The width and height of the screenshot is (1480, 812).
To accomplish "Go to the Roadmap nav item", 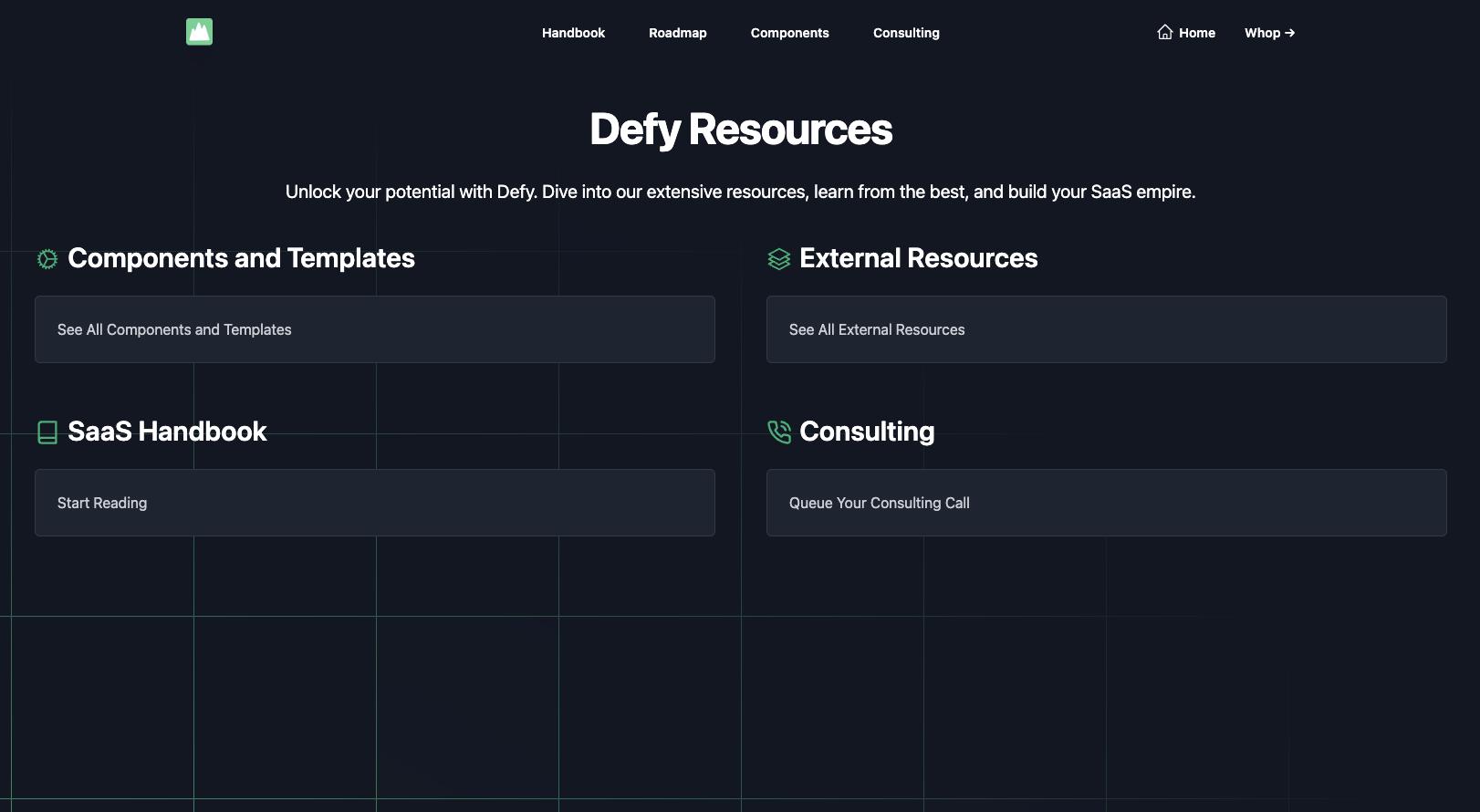I will [678, 33].
